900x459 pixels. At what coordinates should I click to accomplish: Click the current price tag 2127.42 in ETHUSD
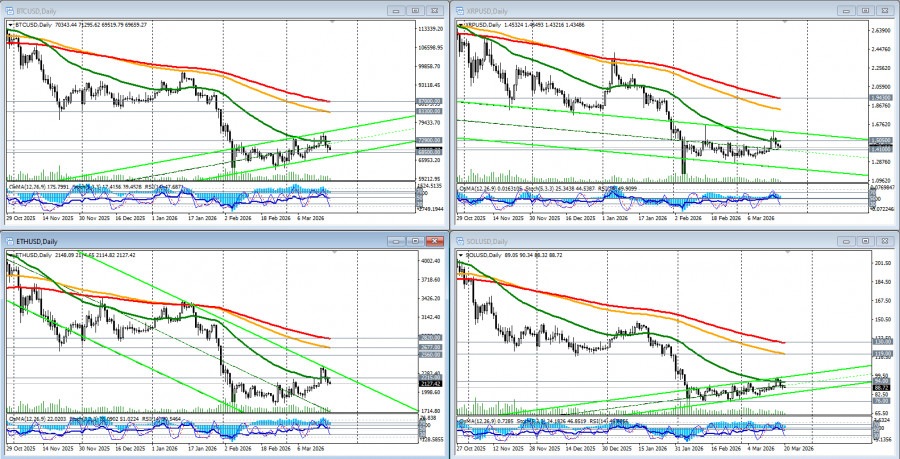pos(429,384)
